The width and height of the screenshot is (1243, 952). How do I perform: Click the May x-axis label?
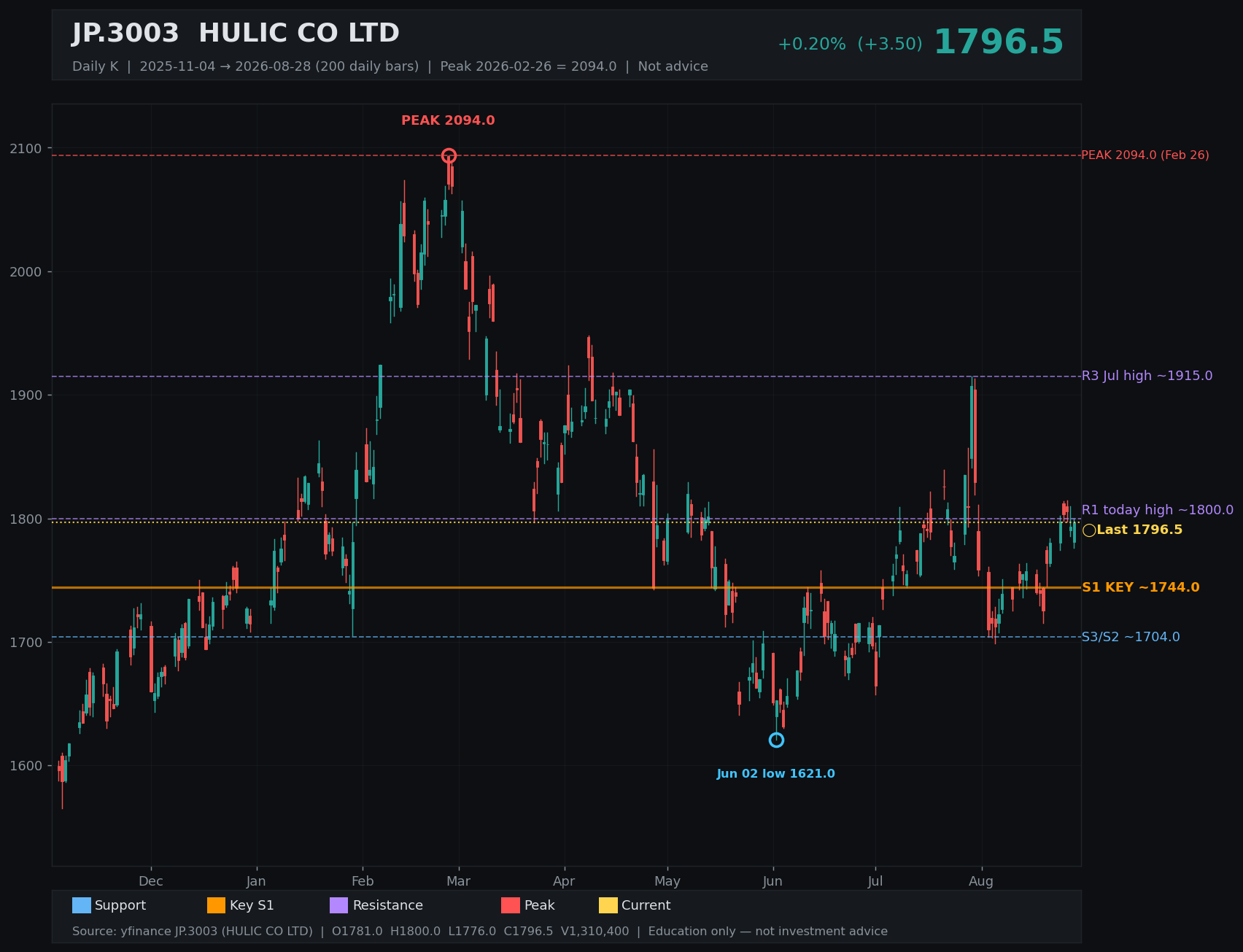667,881
